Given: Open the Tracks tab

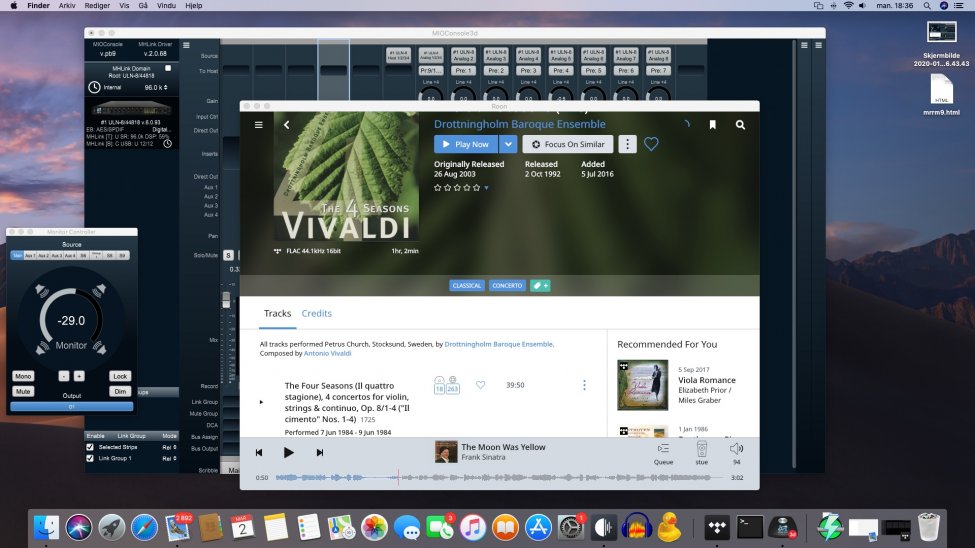Looking at the screenshot, I should pyautogui.click(x=277, y=313).
